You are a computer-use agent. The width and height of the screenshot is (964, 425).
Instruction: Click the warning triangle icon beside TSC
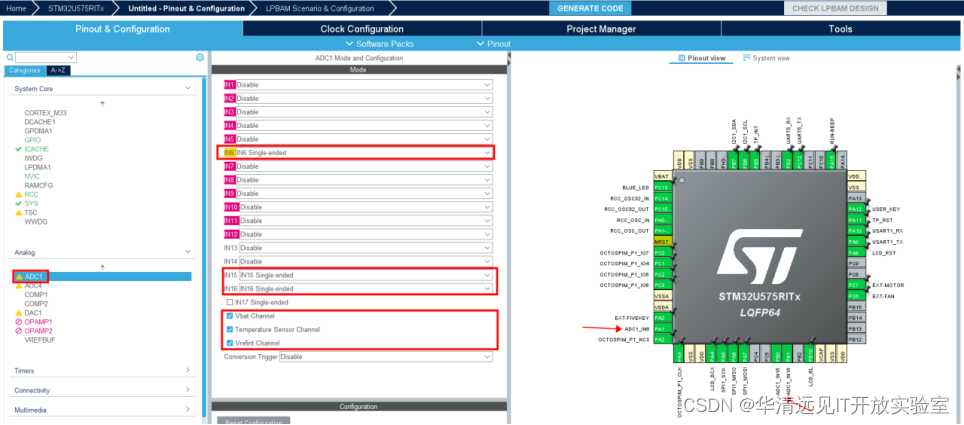[x=19, y=213]
